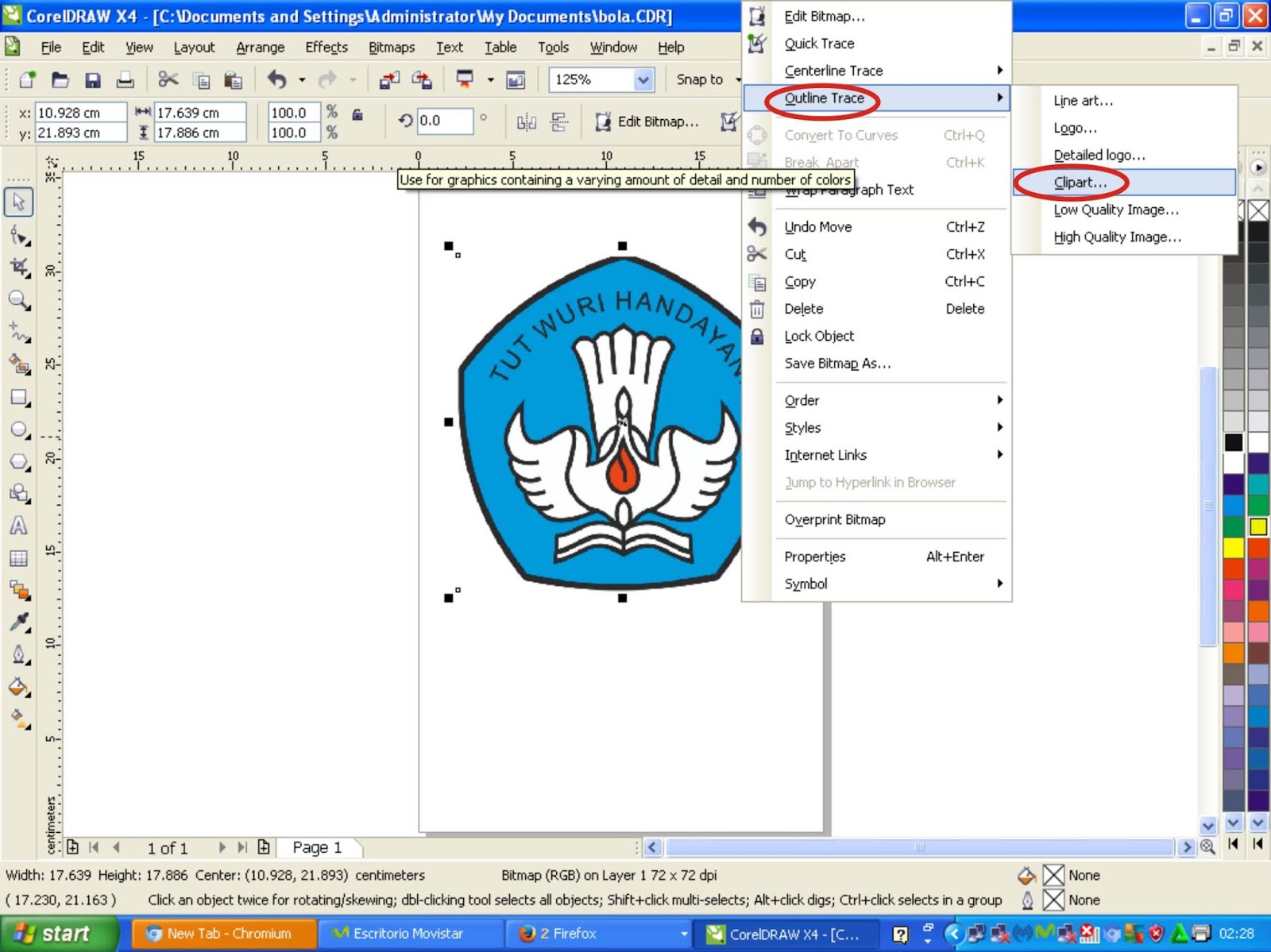Select the Rectangle tool in toolbox
Image resolution: width=1271 pixels, height=952 pixels.
[x=18, y=397]
